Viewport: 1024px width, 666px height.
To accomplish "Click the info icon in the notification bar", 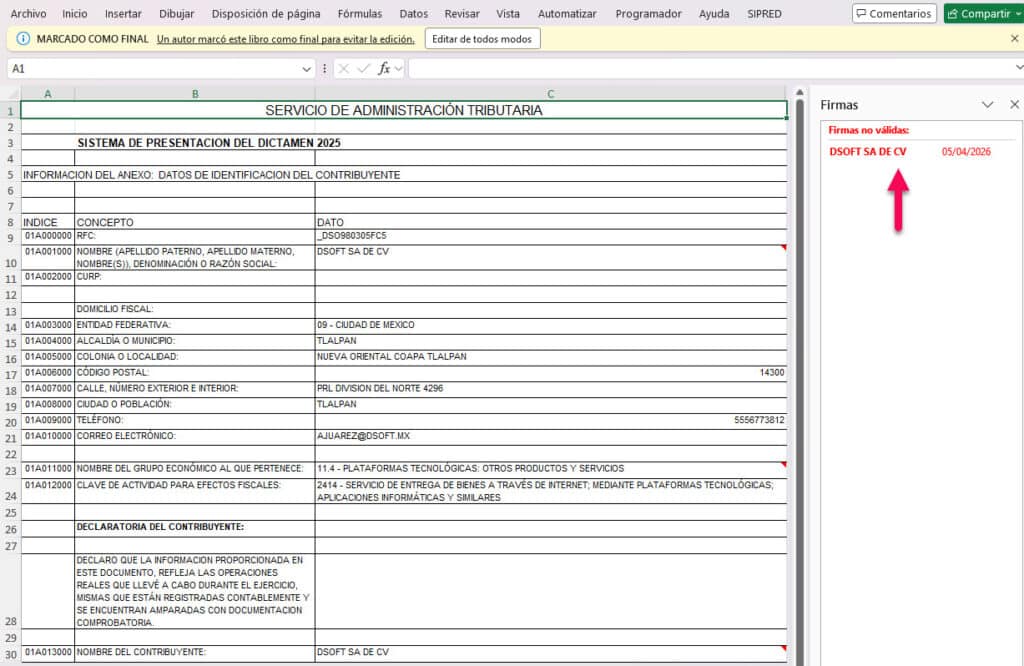I will point(23,39).
